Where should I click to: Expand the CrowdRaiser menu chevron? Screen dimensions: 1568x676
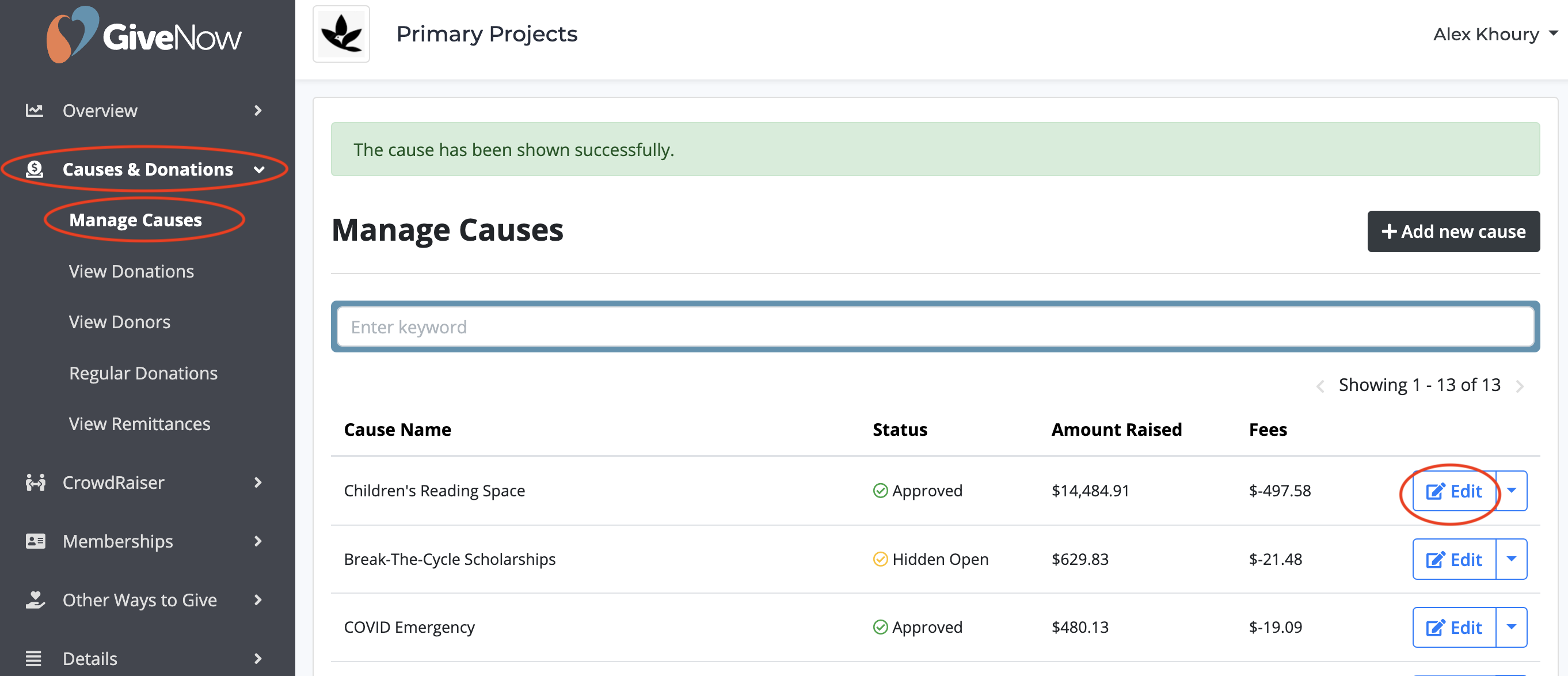tap(258, 483)
